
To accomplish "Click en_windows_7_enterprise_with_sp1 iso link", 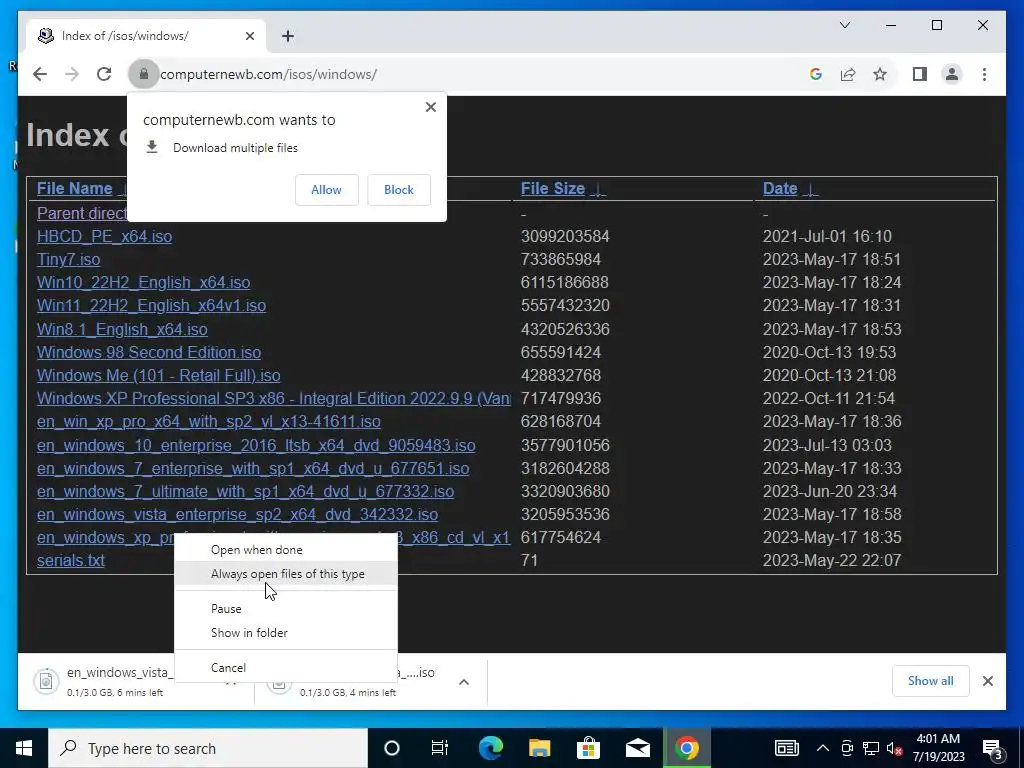I will tap(253, 468).
